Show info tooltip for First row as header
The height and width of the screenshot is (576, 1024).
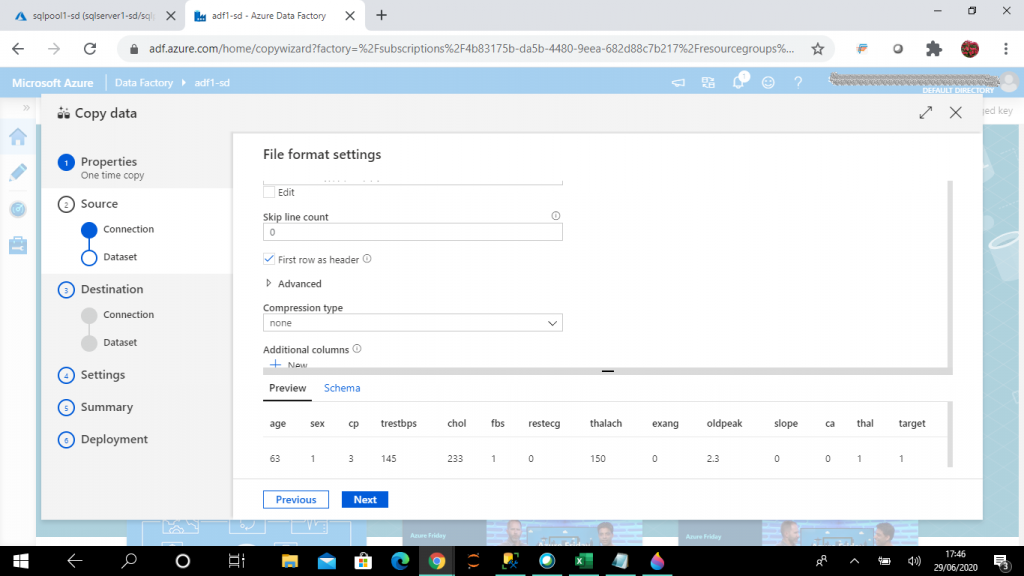[x=367, y=259]
